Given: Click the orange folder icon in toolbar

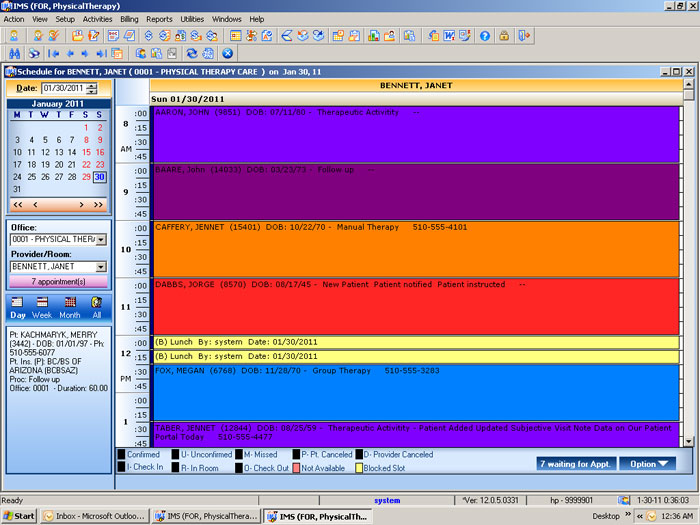Looking at the screenshot, I should pos(78,36).
